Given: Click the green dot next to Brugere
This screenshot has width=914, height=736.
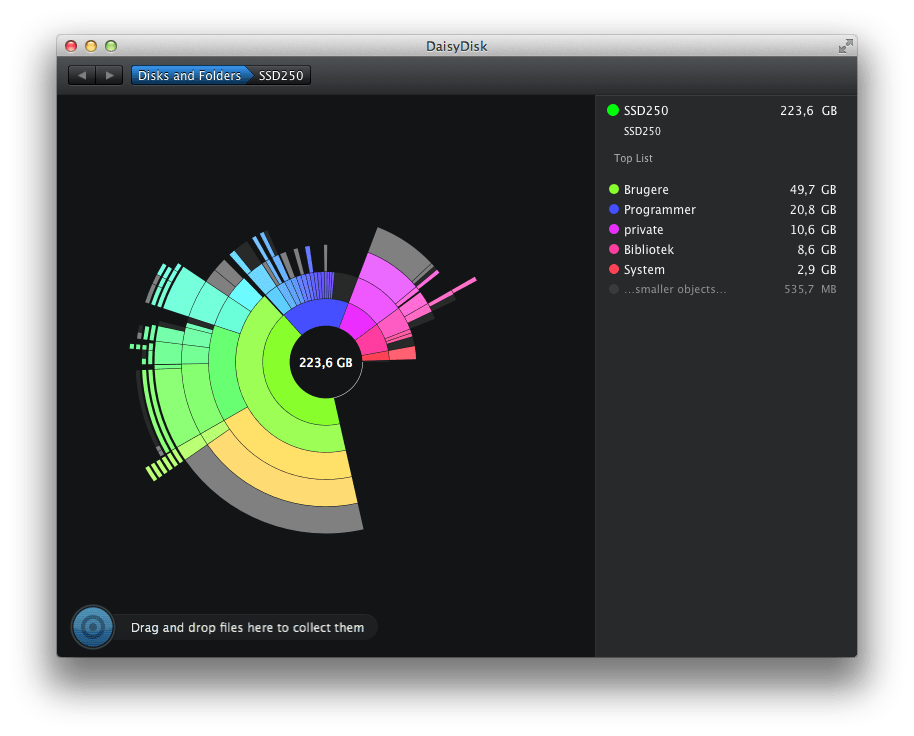Looking at the screenshot, I should pyautogui.click(x=611, y=189).
